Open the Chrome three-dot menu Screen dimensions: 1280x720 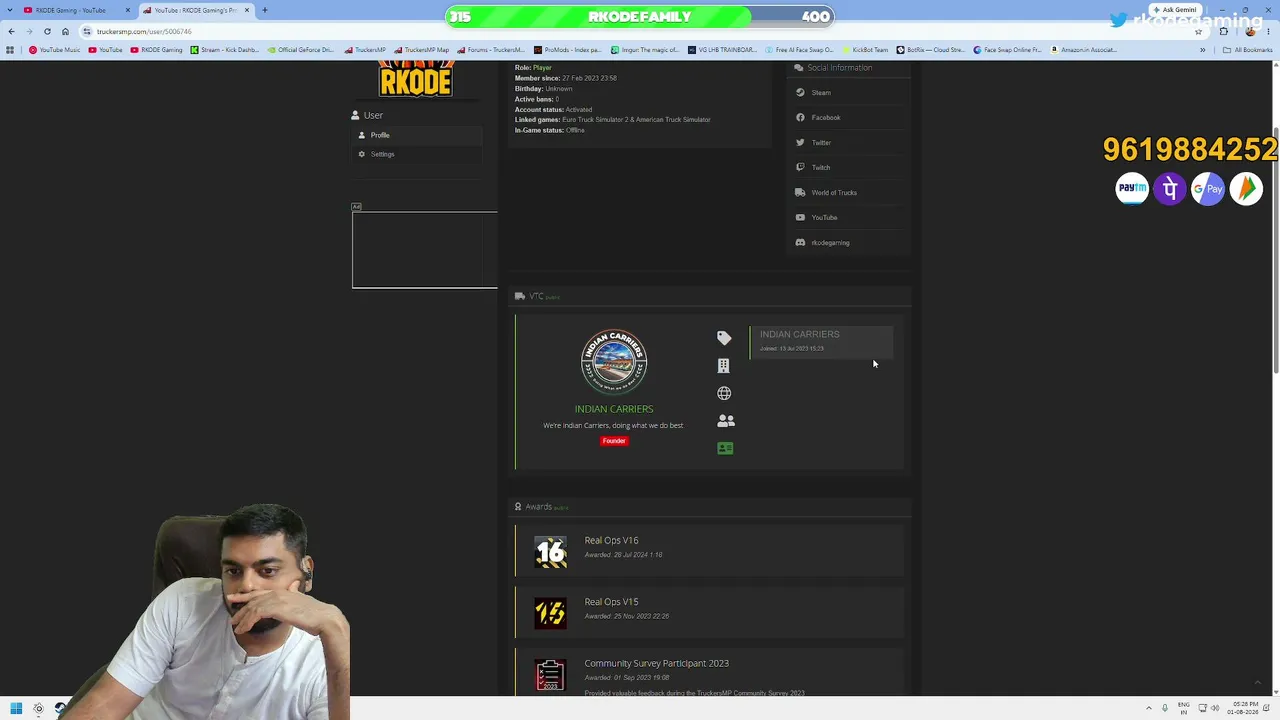1270,32
